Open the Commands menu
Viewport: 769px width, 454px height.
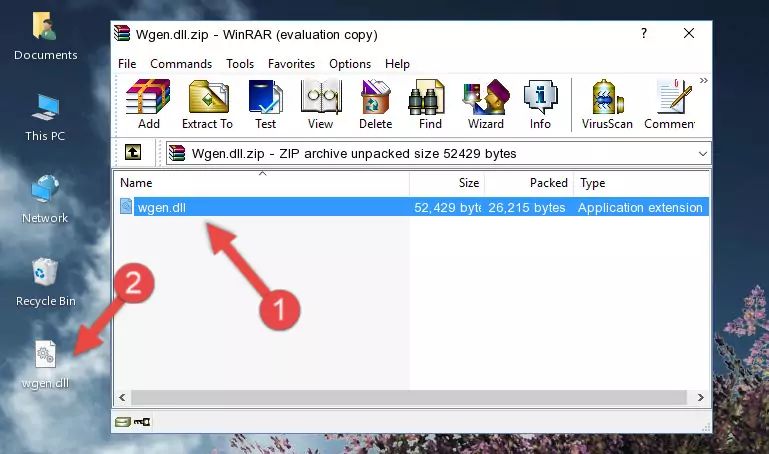(x=181, y=64)
